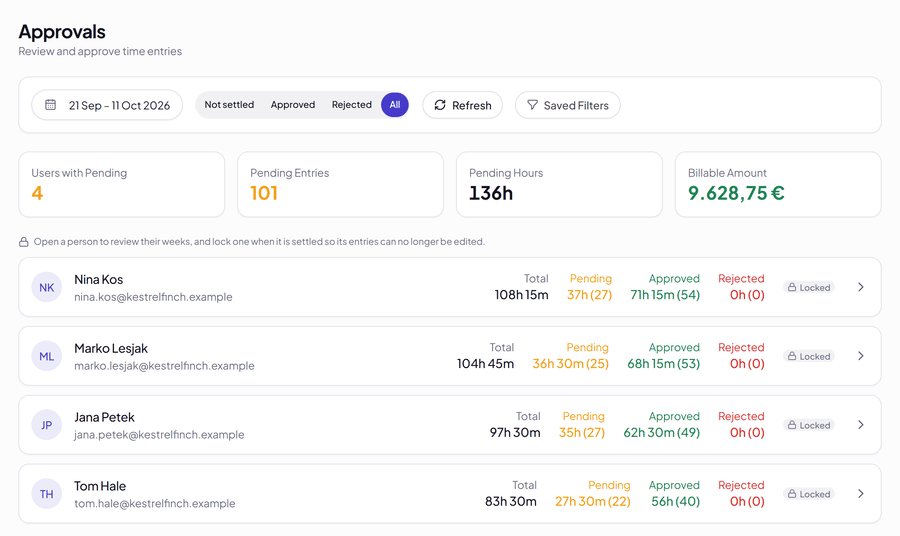Click the NK avatar for Nina Kos

pyautogui.click(x=46, y=287)
